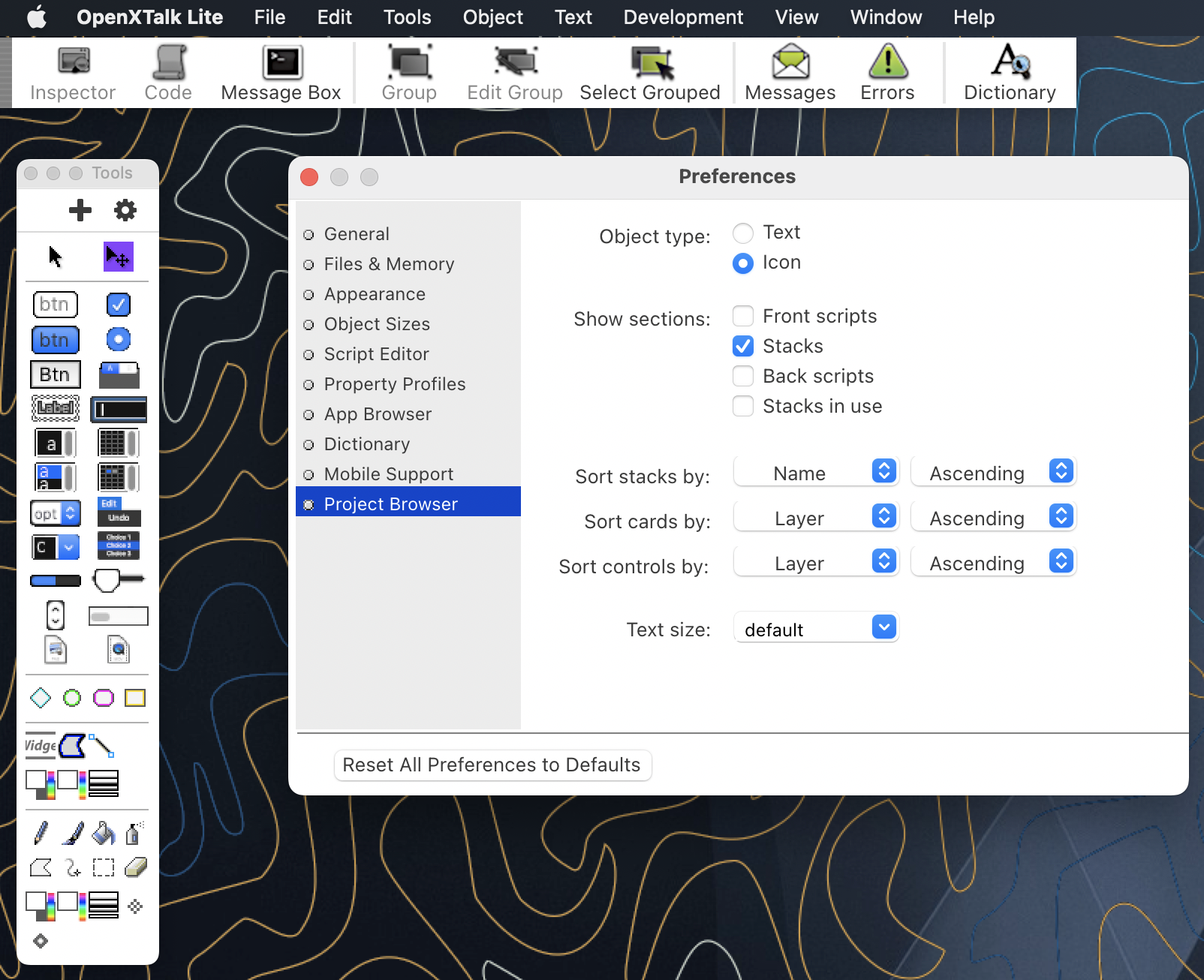Open the Sort cards by Layer dropdown

coord(816,517)
